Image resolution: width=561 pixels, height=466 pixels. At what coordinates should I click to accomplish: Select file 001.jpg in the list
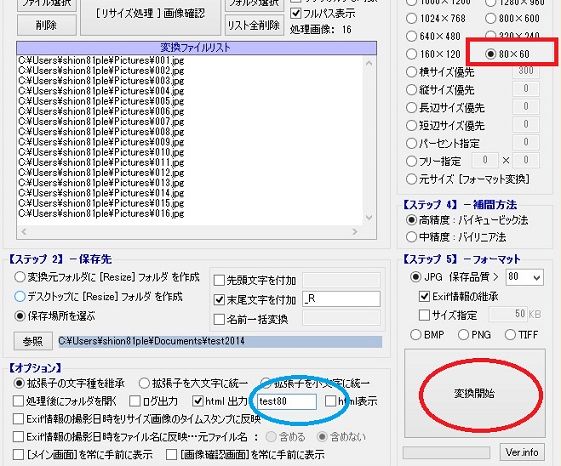[x=101, y=60]
